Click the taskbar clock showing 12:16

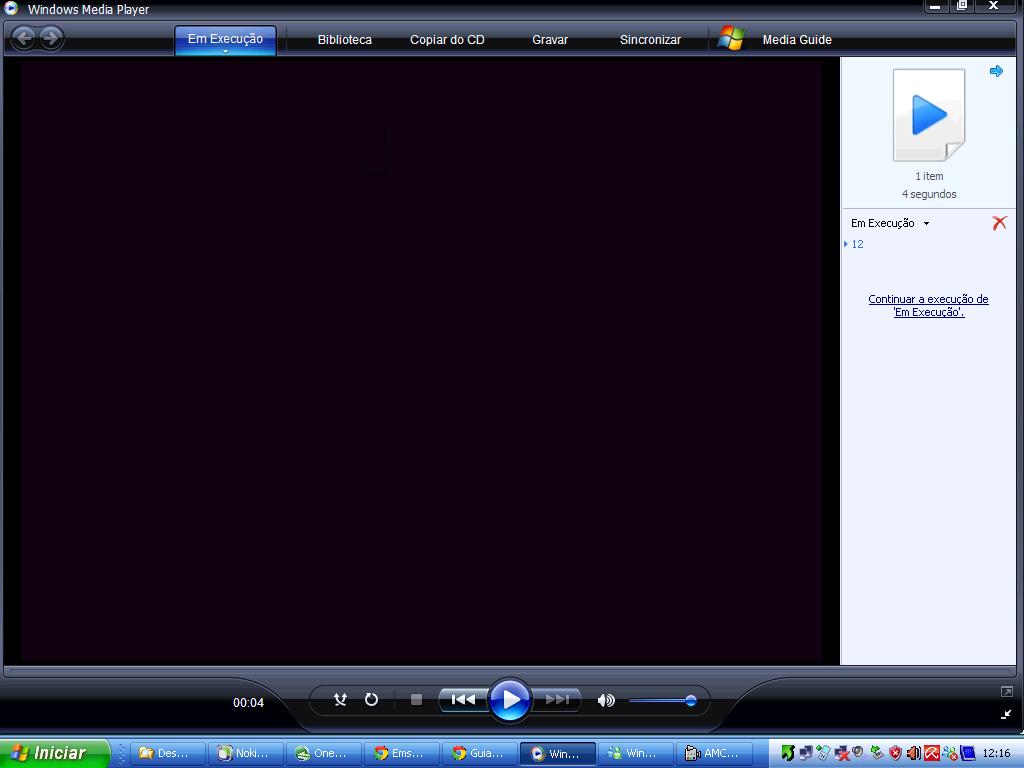[997, 753]
